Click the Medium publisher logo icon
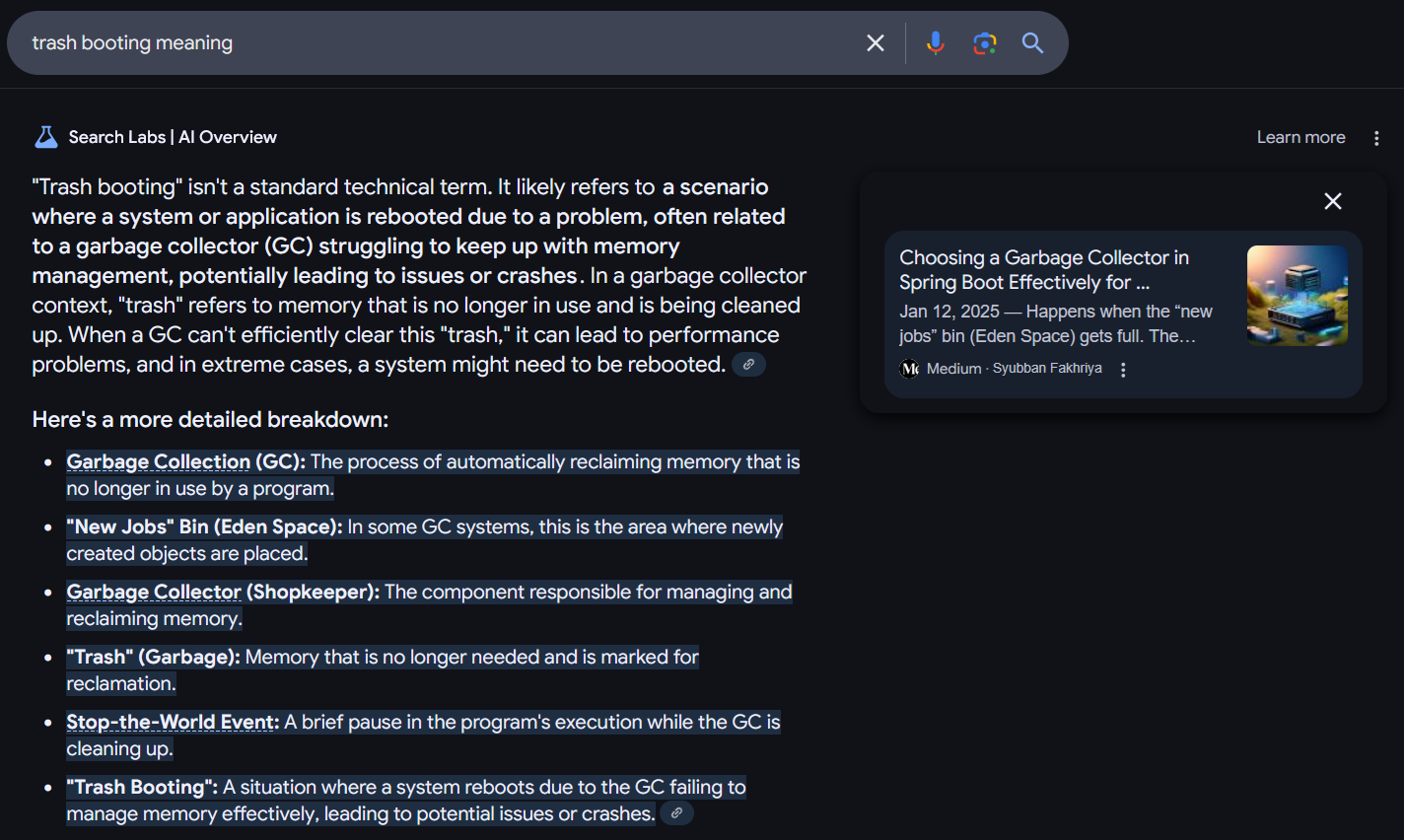 pos(909,369)
